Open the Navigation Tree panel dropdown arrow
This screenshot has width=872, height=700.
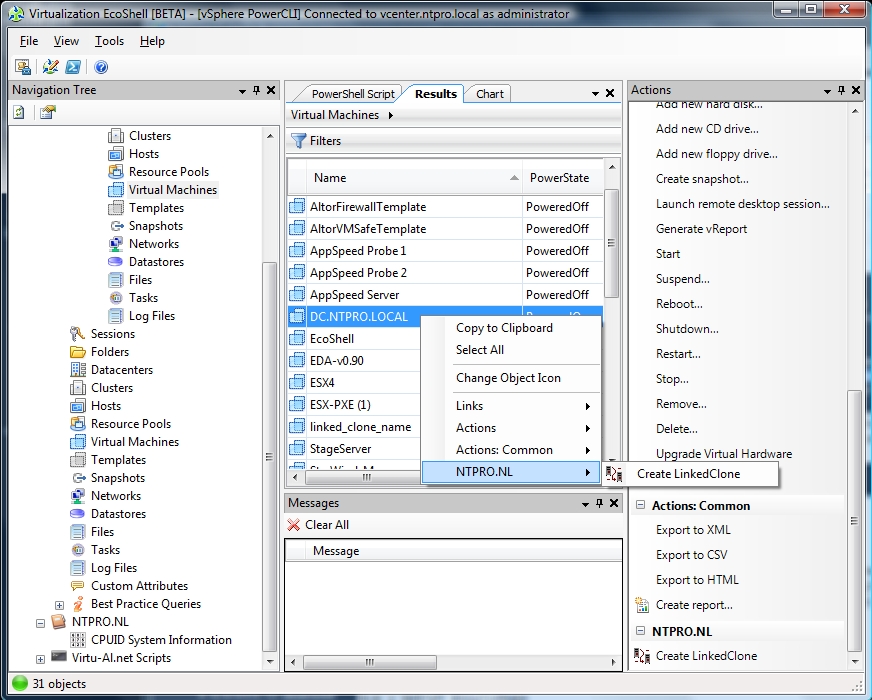tap(242, 91)
